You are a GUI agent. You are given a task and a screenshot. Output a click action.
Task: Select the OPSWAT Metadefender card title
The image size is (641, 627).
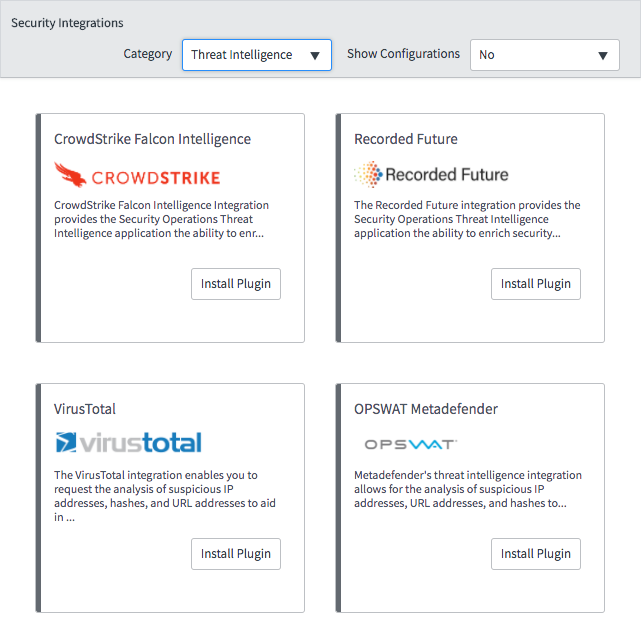click(x=426, y=409)
